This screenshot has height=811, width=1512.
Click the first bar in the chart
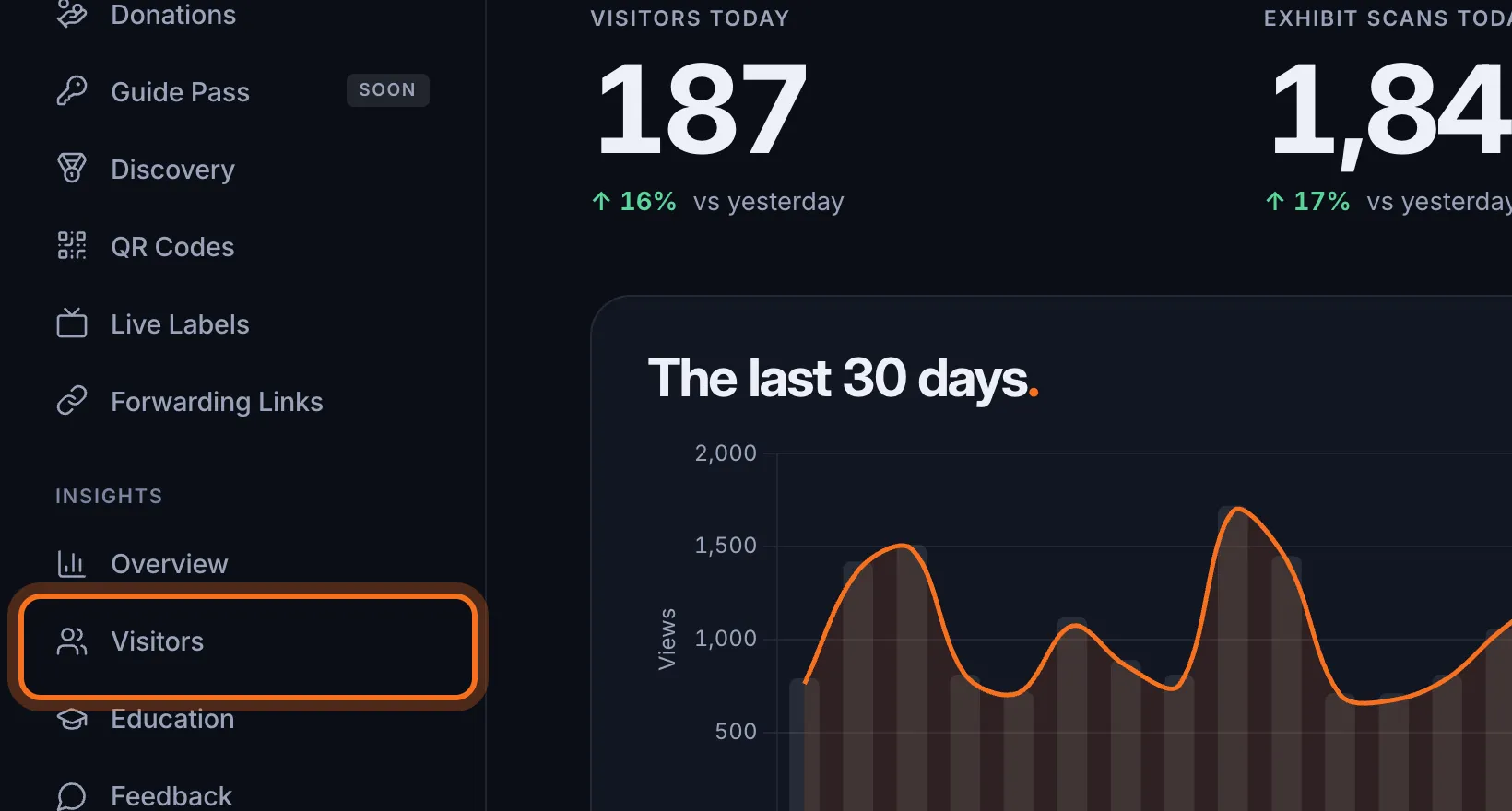point(804,745)
